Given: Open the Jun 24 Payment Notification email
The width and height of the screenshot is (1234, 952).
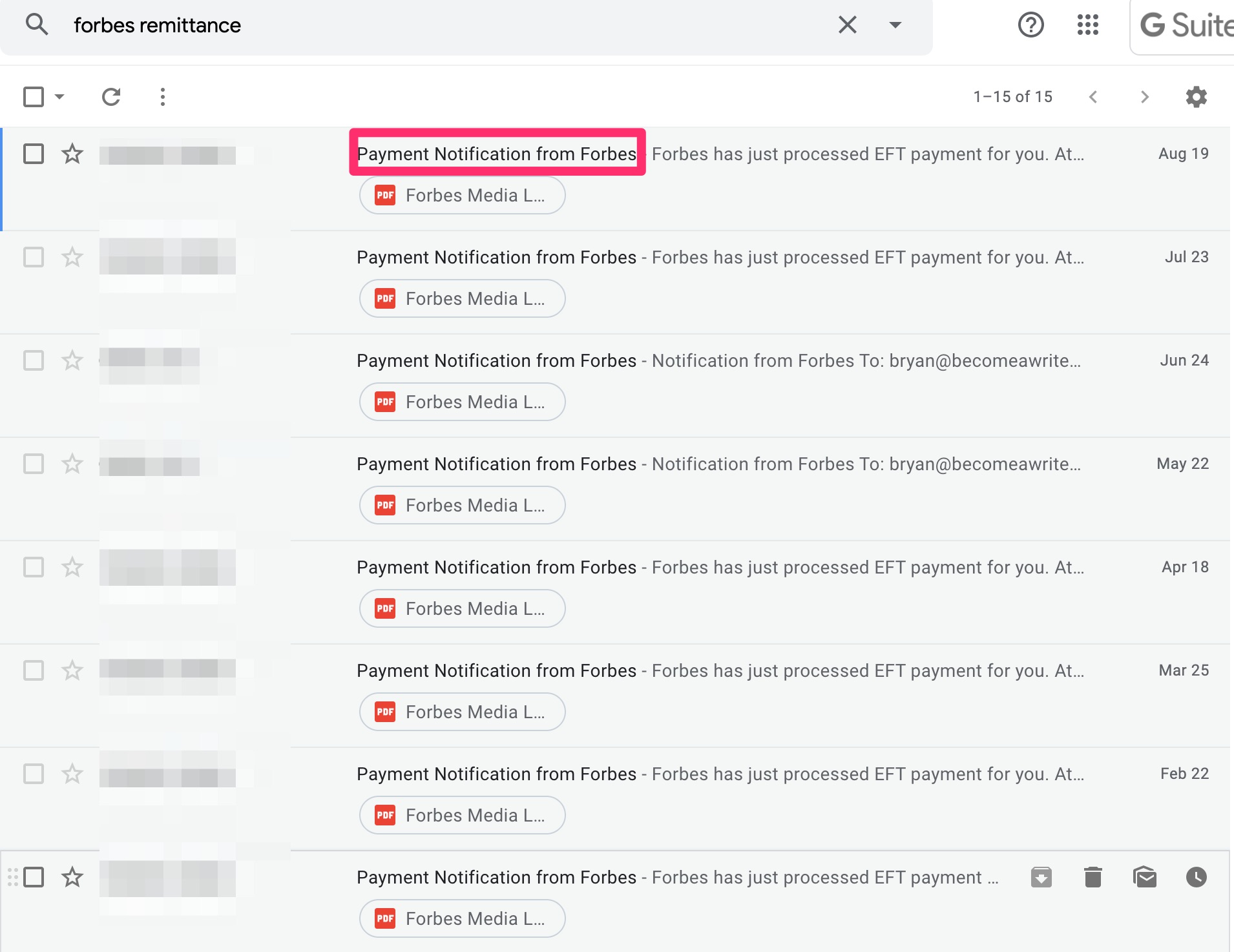Looking at the screenshot, I should pos(496,360).
